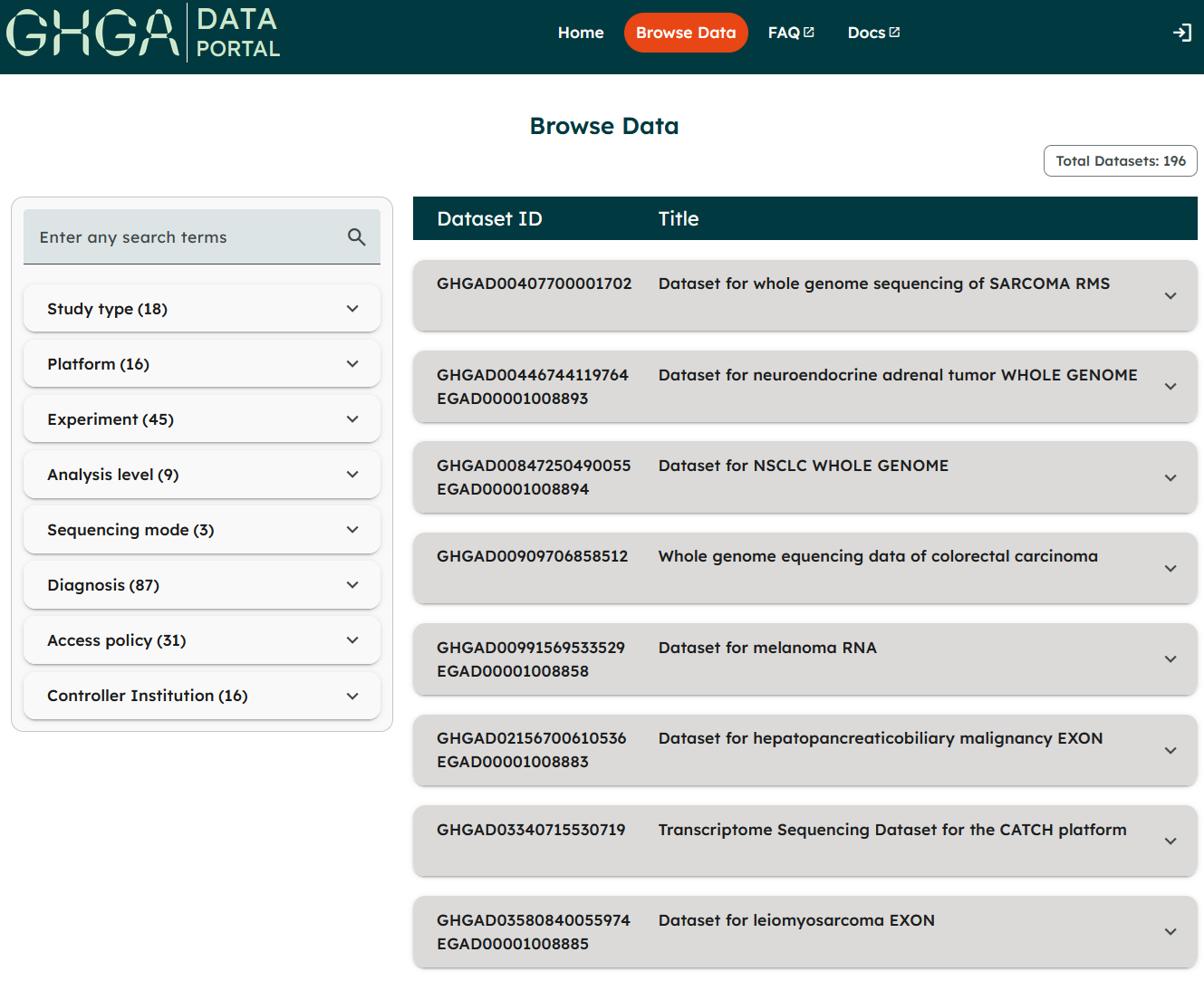
Task: Expand melanoma RNA dataset chevron
Action: coord(1170,659)
